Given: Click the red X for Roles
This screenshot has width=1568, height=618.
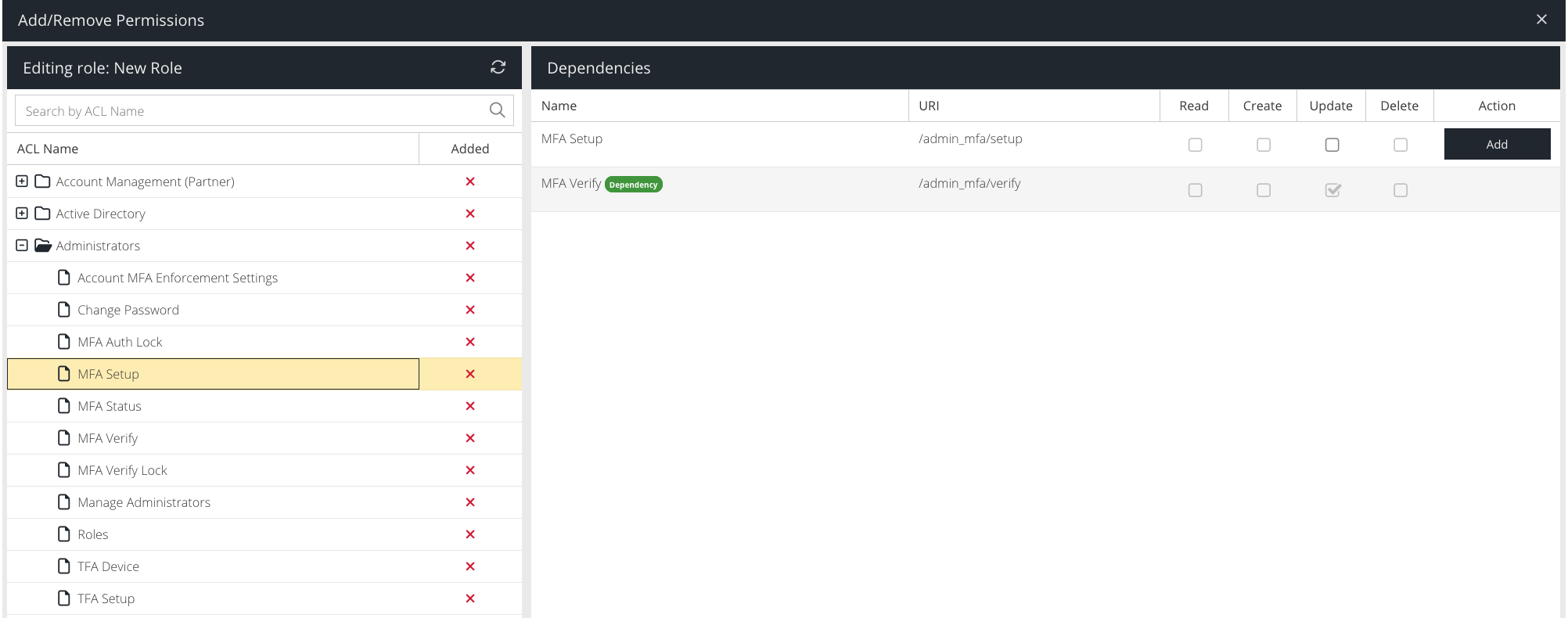Looking at the screenshot, I should 470,534.
